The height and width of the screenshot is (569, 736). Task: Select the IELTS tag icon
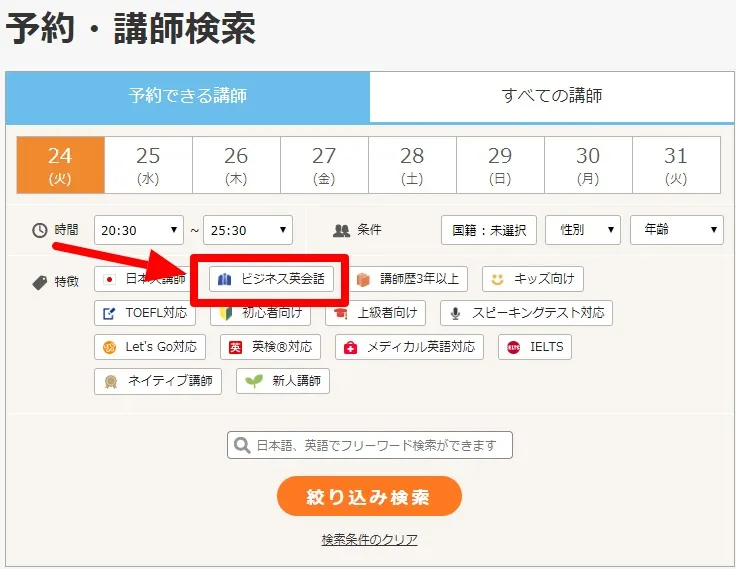pos(514,347)
